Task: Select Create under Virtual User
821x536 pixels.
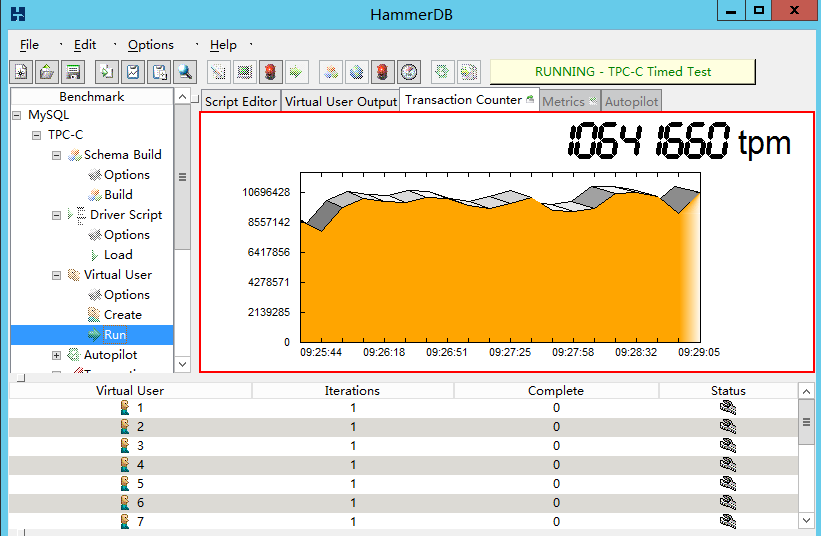Action: (122, 315)
